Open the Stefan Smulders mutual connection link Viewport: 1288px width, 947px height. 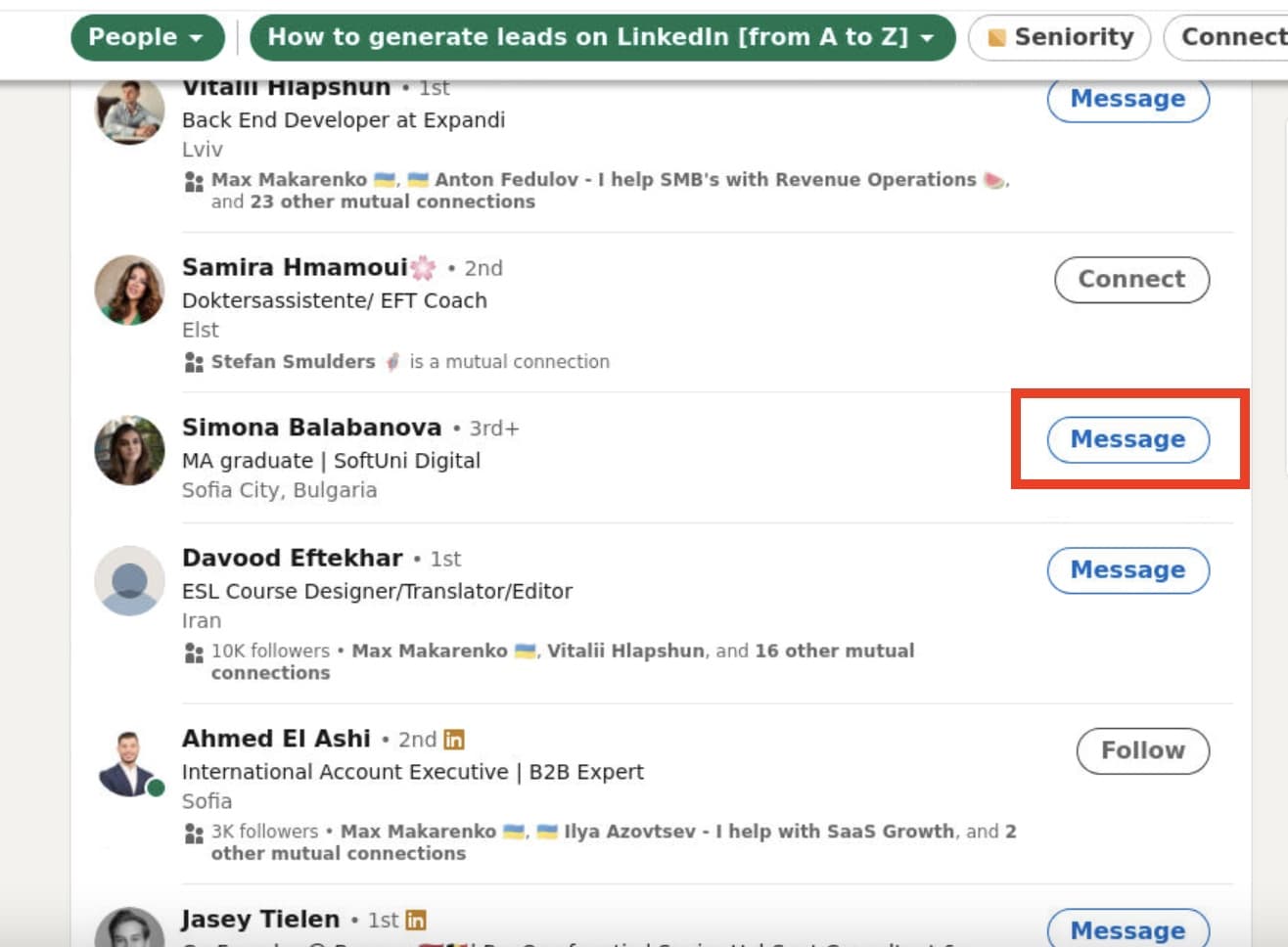[293, 362]
